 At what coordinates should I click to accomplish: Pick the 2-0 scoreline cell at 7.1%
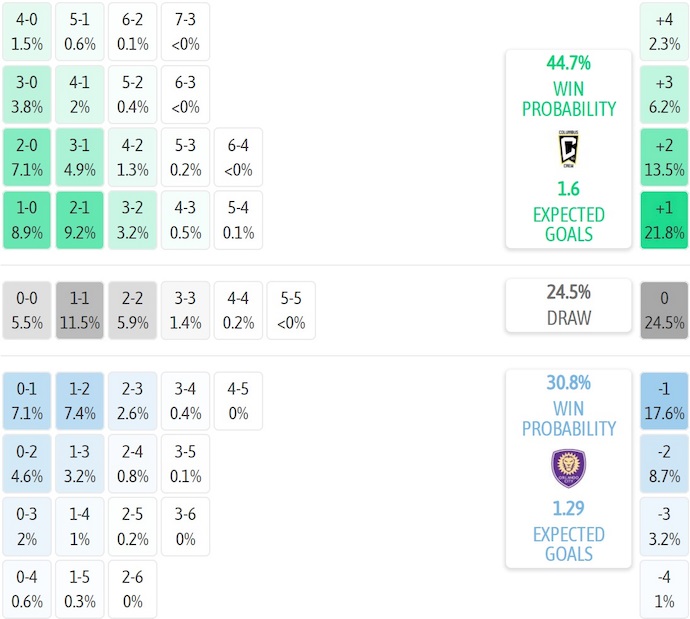(x=28, y=157)
